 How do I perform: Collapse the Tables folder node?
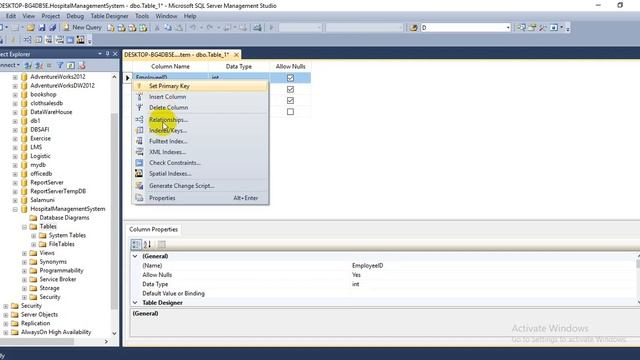tap(24, 227)
